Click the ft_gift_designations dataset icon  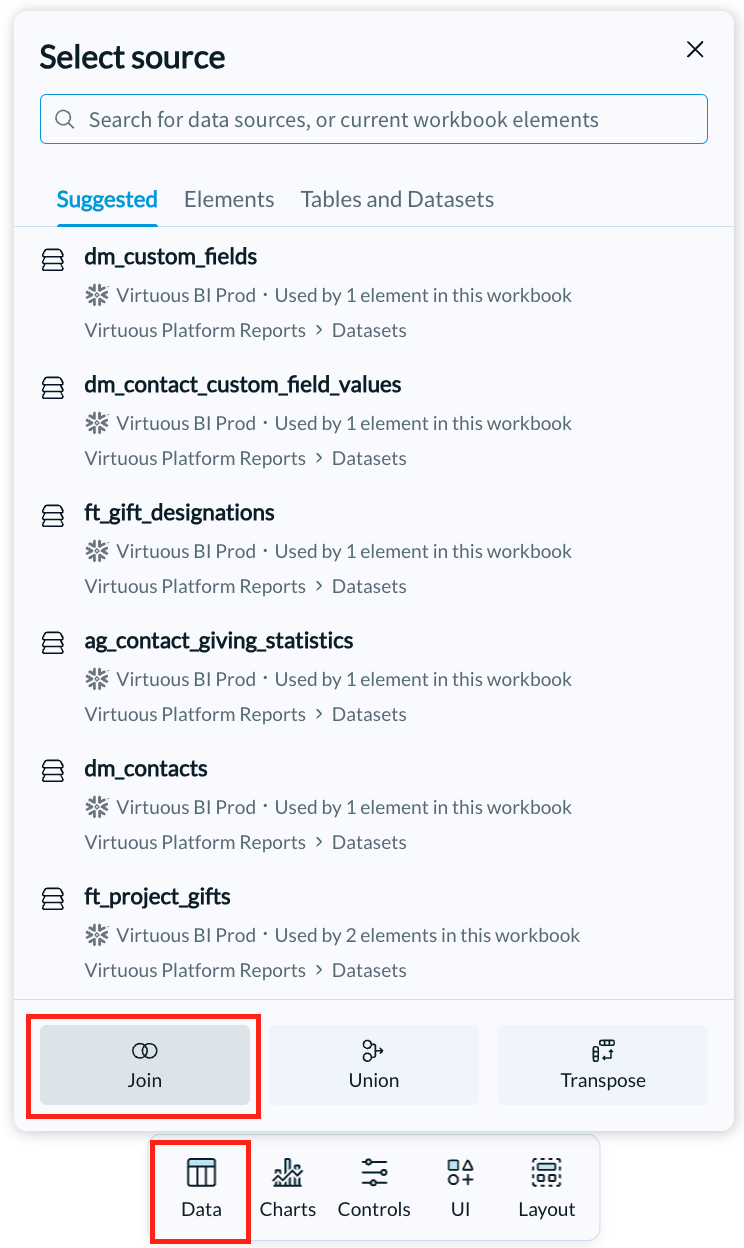[x=53, y=517]
